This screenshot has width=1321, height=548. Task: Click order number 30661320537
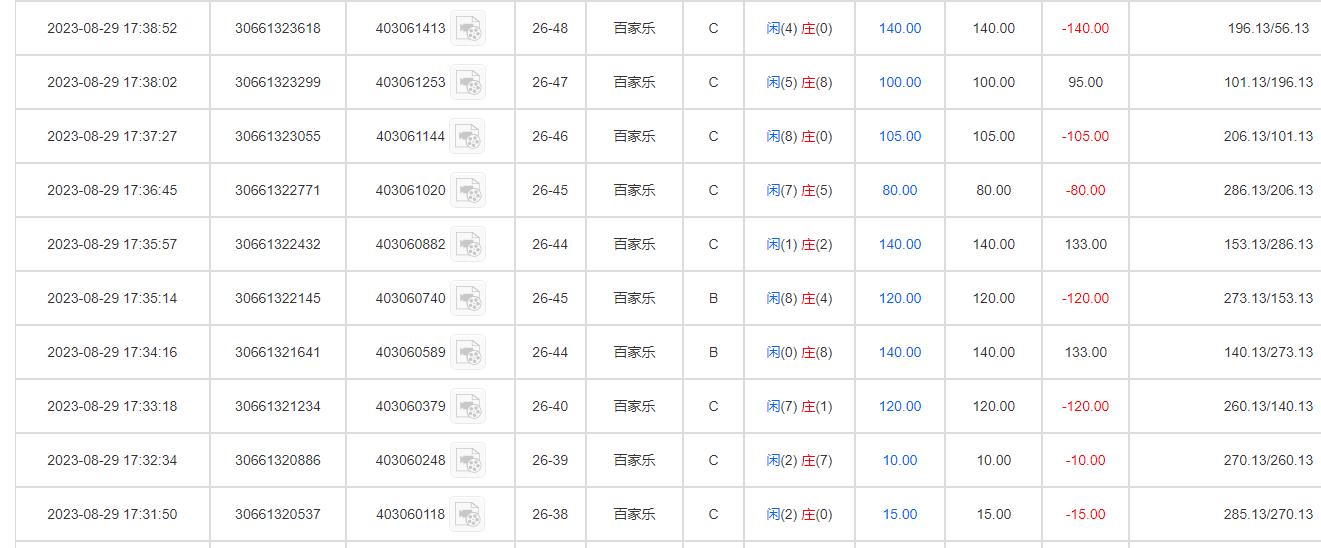(278, 515)
